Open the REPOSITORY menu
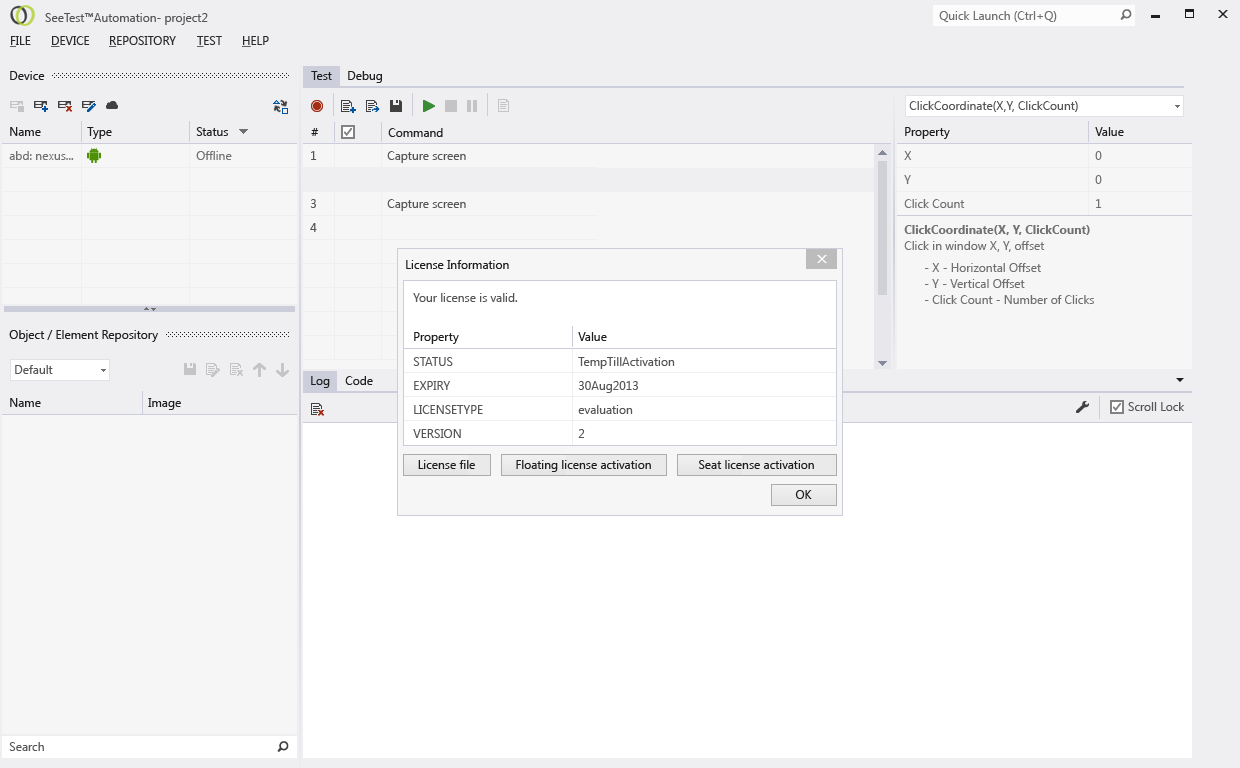The image size is (1240, 768). (x=142, y=41)
